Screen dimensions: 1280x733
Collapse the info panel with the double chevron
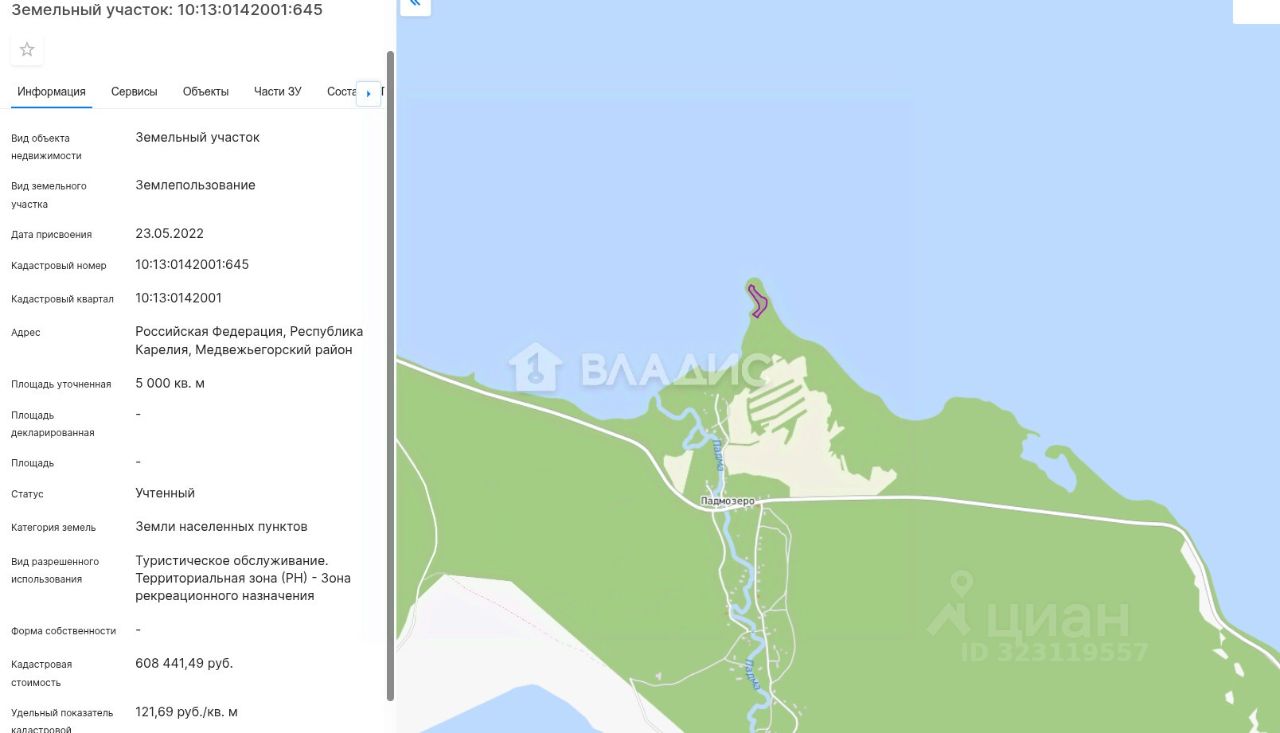coord(415,5)
